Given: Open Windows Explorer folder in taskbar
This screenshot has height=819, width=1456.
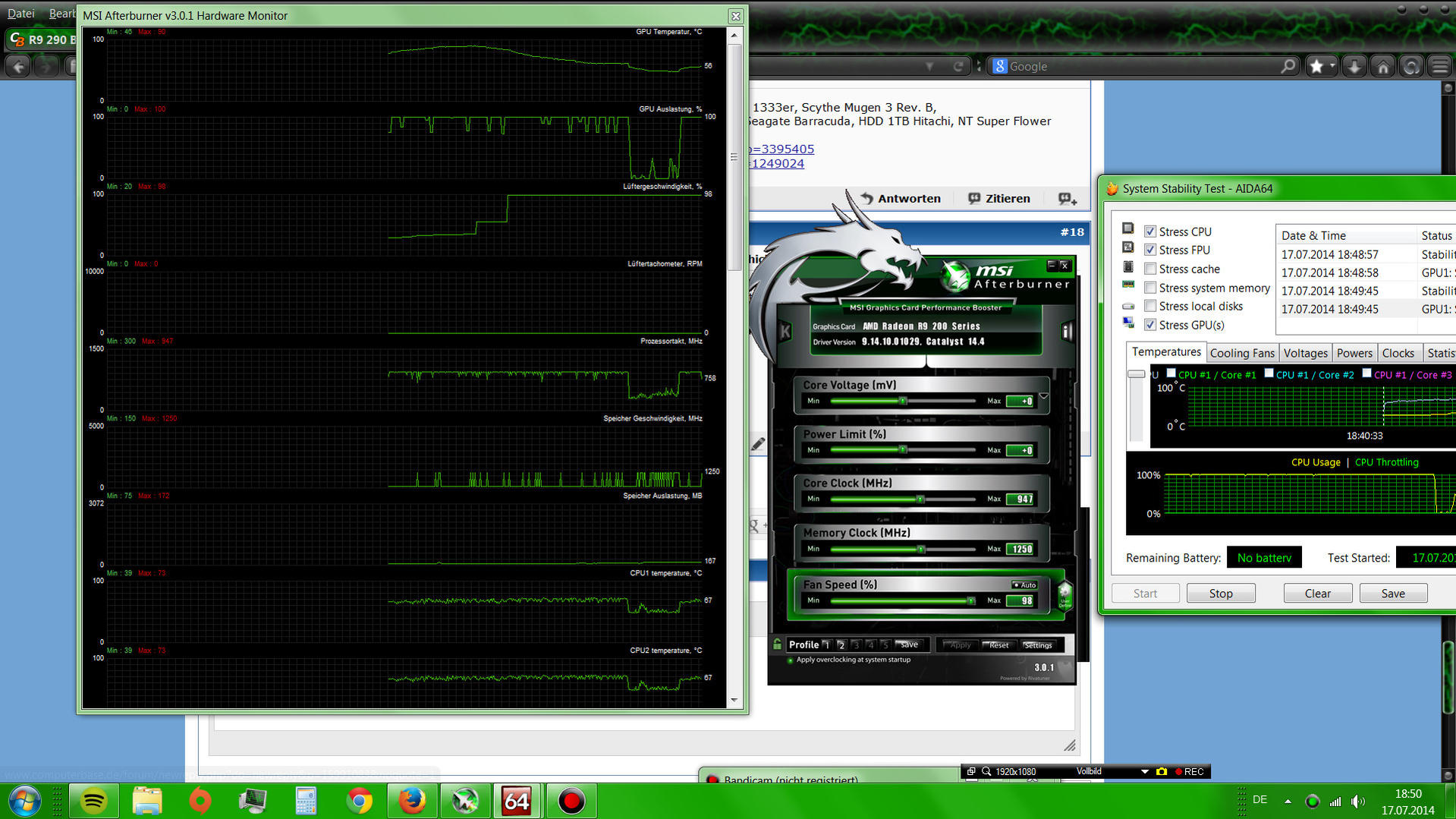Looking at the screenshot, I should (x=147, y=802).
